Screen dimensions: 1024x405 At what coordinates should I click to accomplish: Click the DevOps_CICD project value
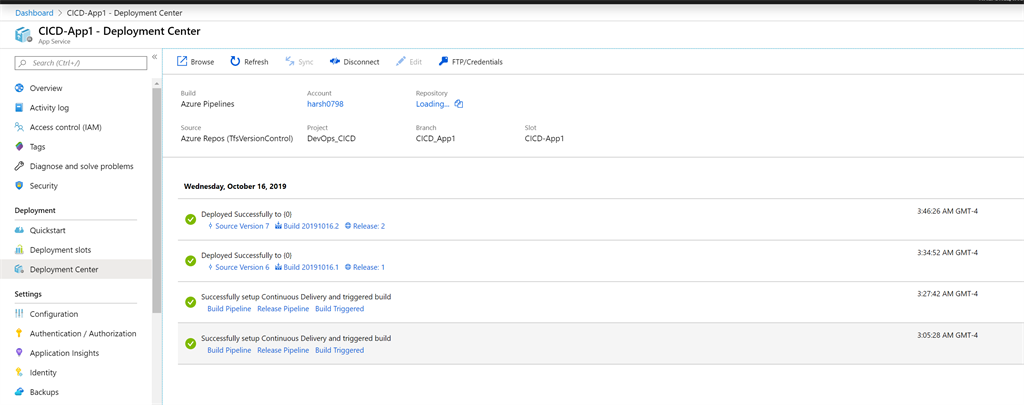pyautogui.click(x=331, y=138)
